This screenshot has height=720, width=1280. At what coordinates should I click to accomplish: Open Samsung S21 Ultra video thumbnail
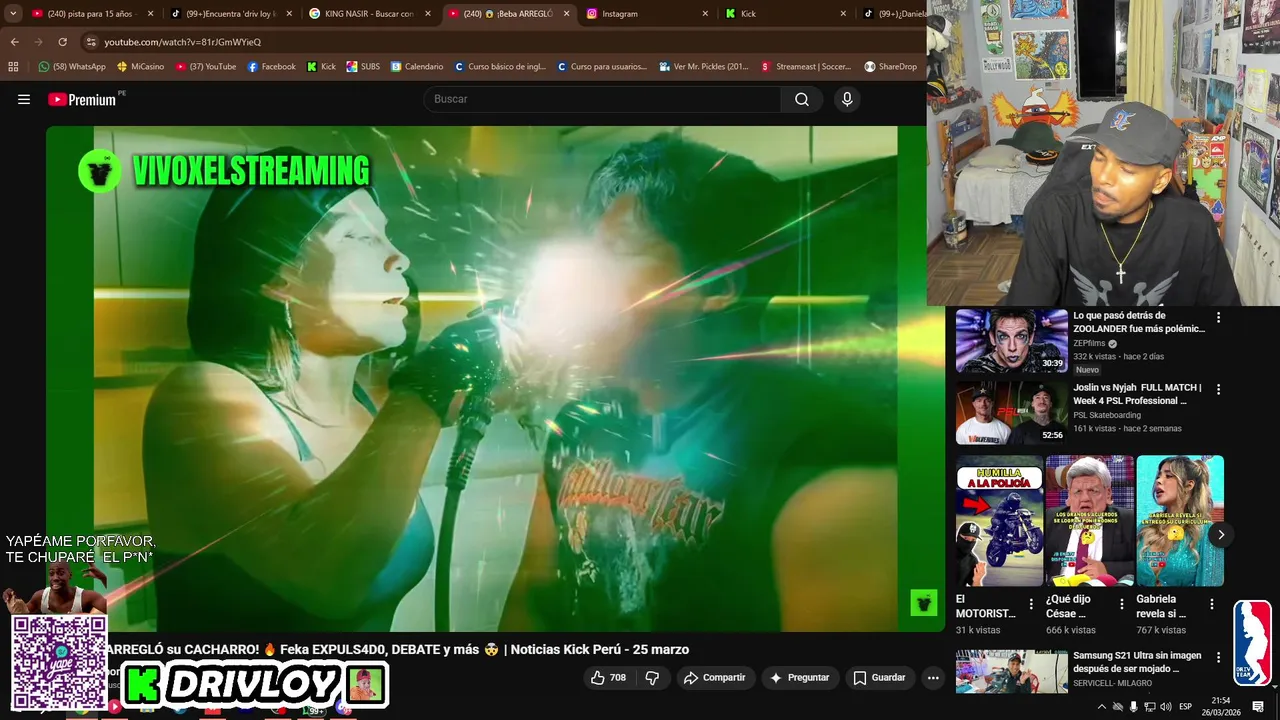(x=1011, y=672)
